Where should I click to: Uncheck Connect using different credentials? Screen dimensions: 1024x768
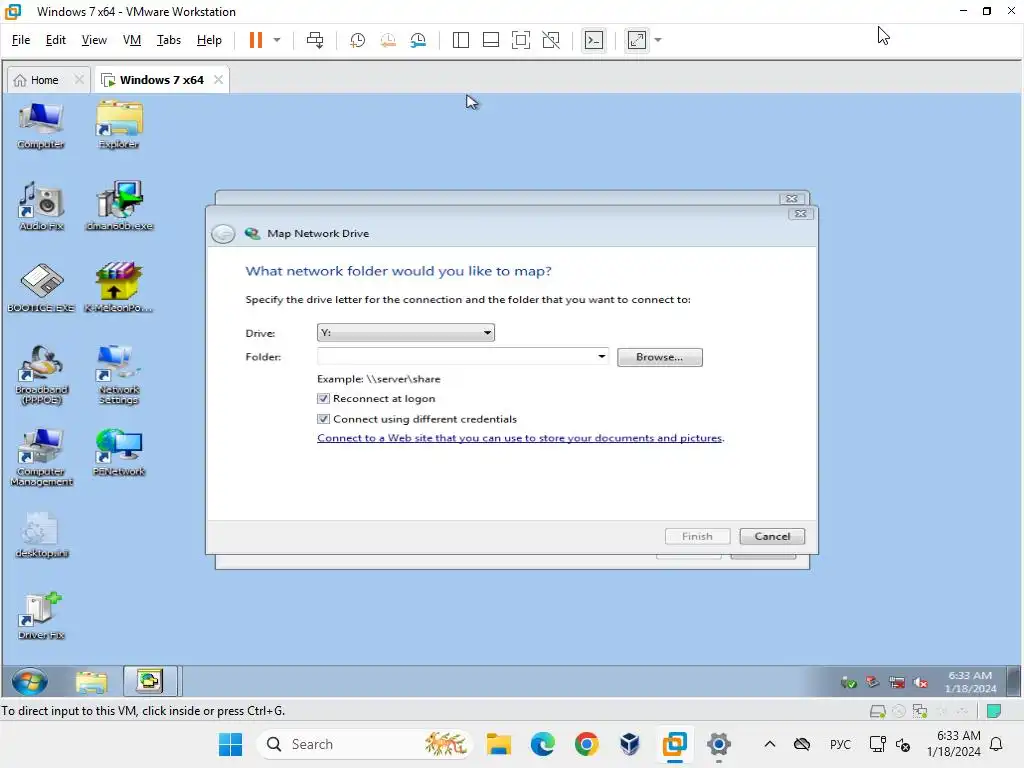(323, 419)
